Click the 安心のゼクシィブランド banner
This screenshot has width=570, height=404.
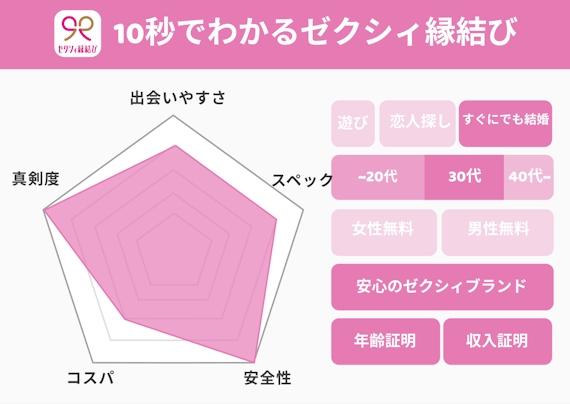(442, 287)
